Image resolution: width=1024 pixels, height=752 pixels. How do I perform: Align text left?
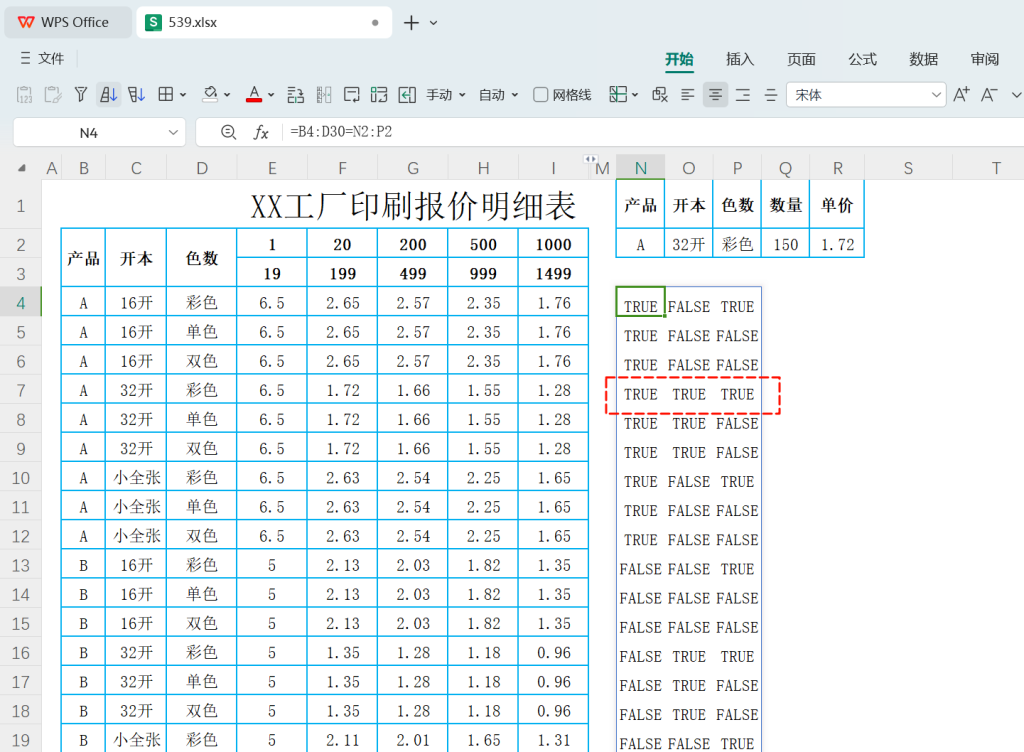click(x=688, y=95)
